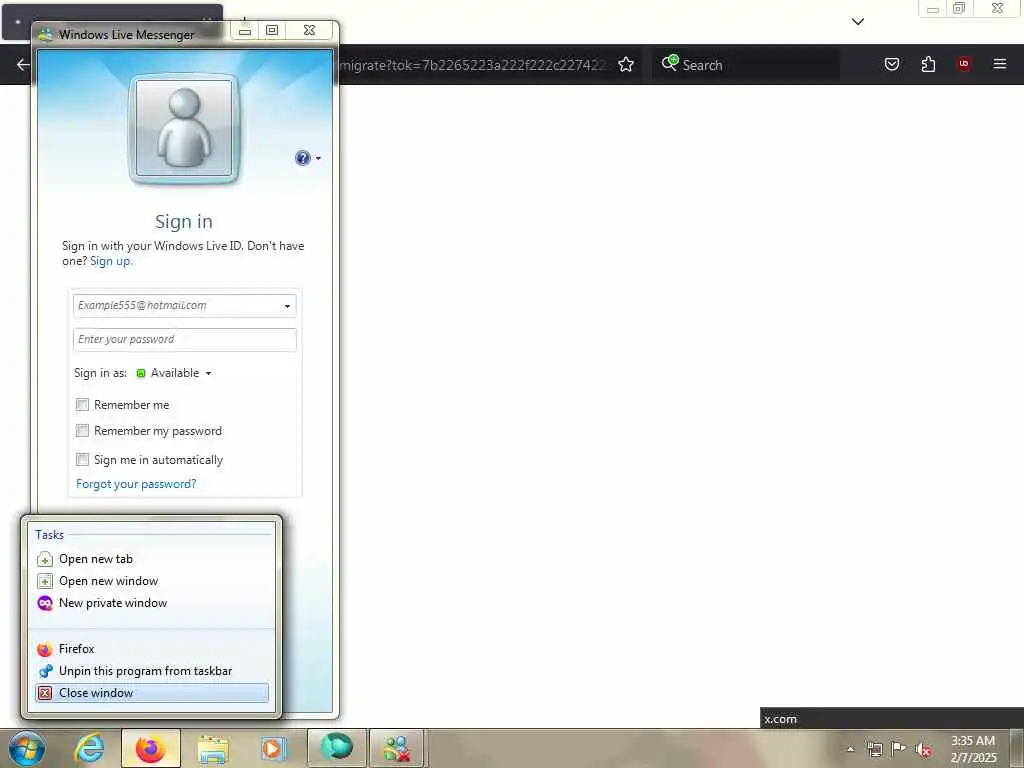This screenshot has height=768, width=1024.
Task: Open the Available status dropdown
Action: pyautogui.click(x=174, y=373)
